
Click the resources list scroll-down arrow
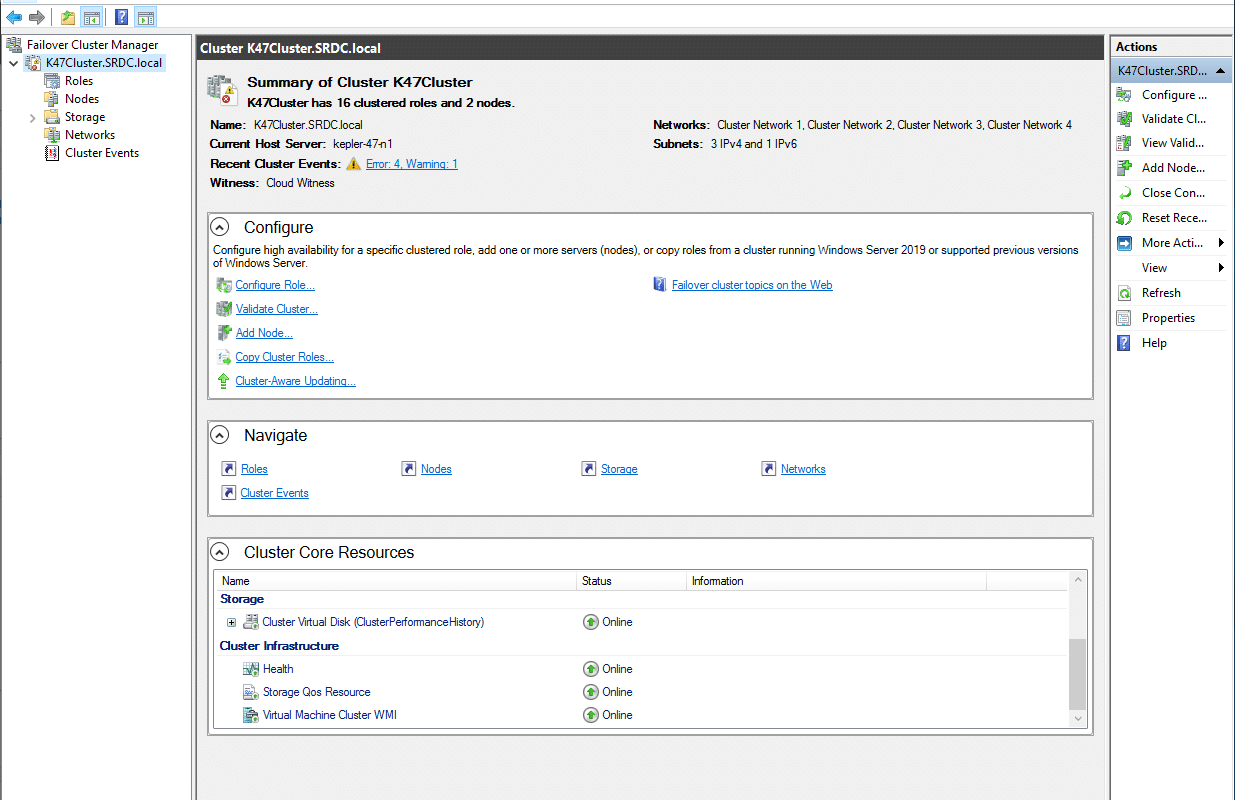1077,718
